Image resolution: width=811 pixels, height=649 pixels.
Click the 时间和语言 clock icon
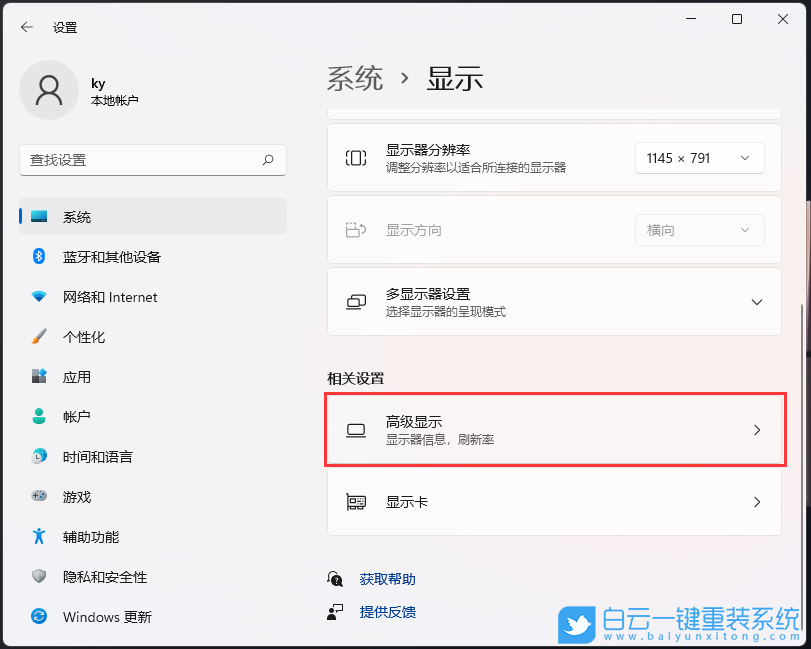pyautogui.click(x=39, y=457)
